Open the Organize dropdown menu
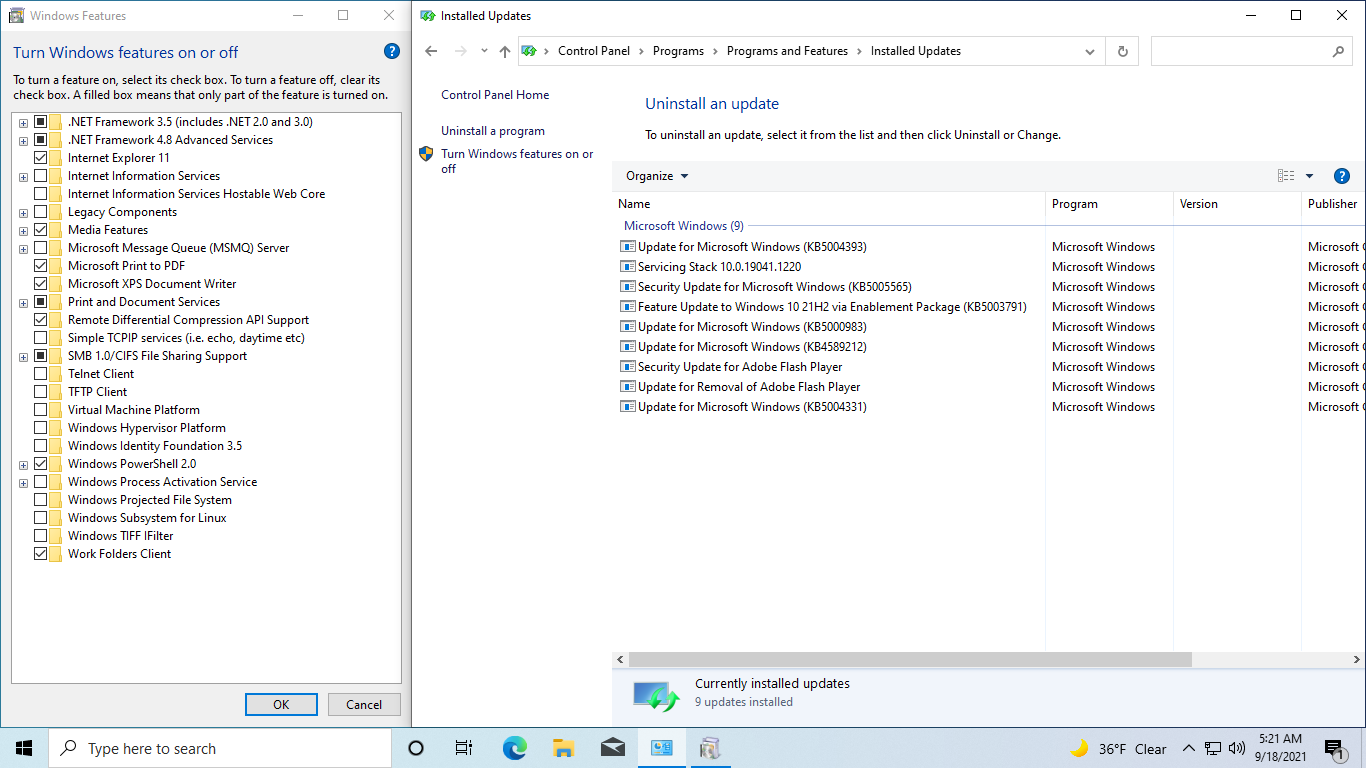The width and height of the screenshot is (1366, 768). pos(657,176)
